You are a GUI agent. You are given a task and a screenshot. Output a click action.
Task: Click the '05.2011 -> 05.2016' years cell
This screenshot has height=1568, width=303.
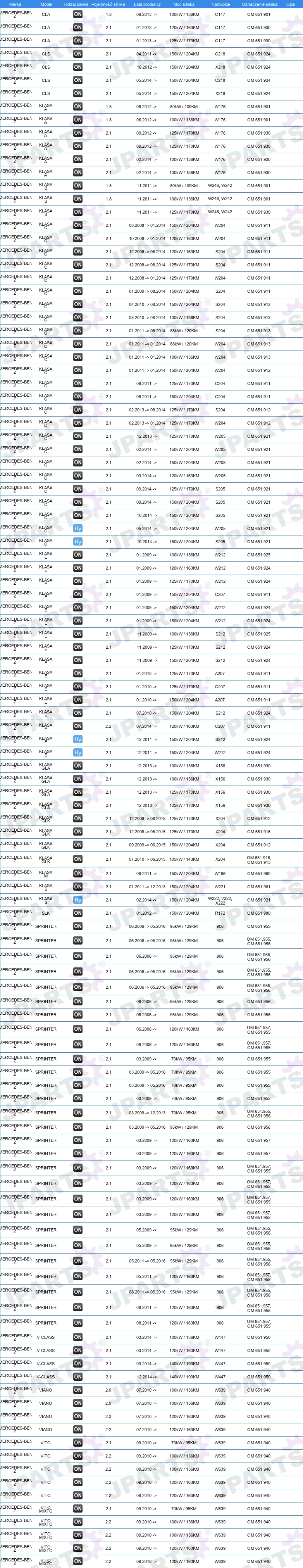pyautogui.click(x=147, y=1261)
